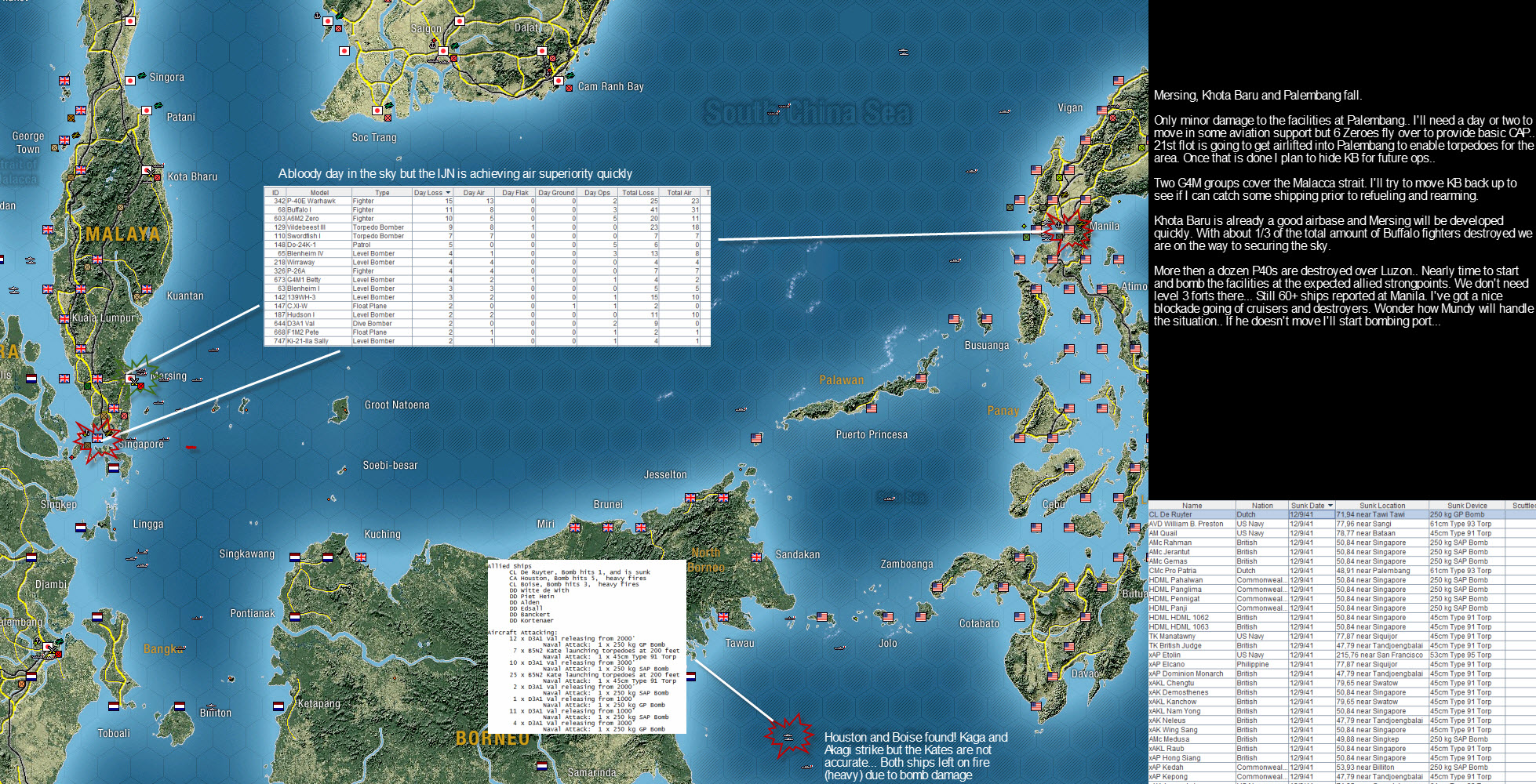Click the flag above the Tawau label
This screenshot has height=784, width=1536.
pos(723,617)
